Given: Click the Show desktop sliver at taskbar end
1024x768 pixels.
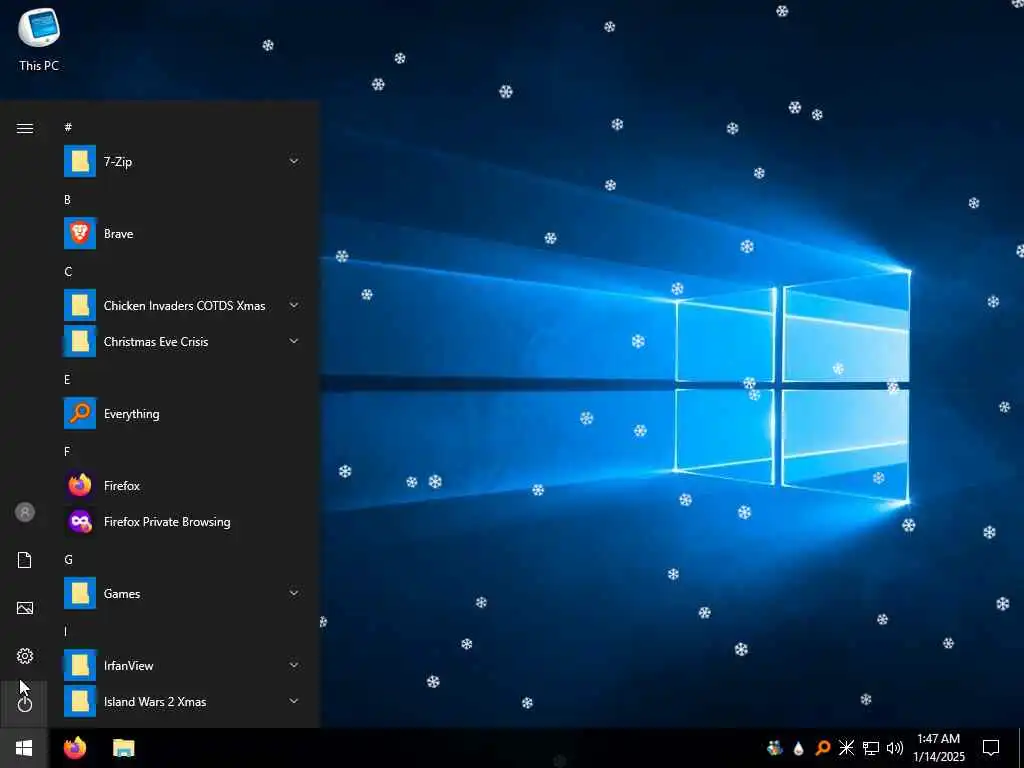Looking at the screenshot, I should pos(1021,748).
